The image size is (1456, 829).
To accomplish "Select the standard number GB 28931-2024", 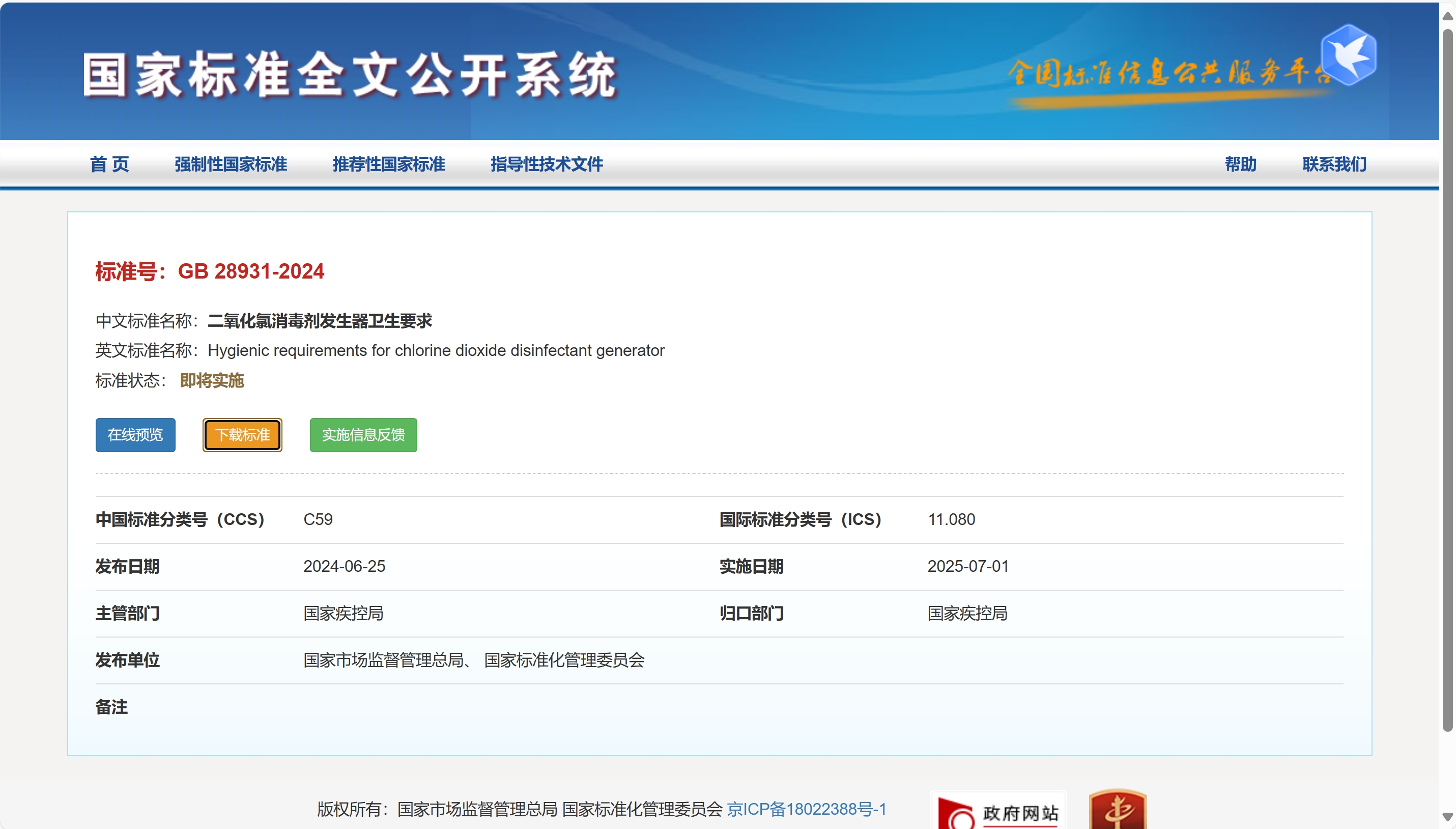I will click(x=251, y=271).
